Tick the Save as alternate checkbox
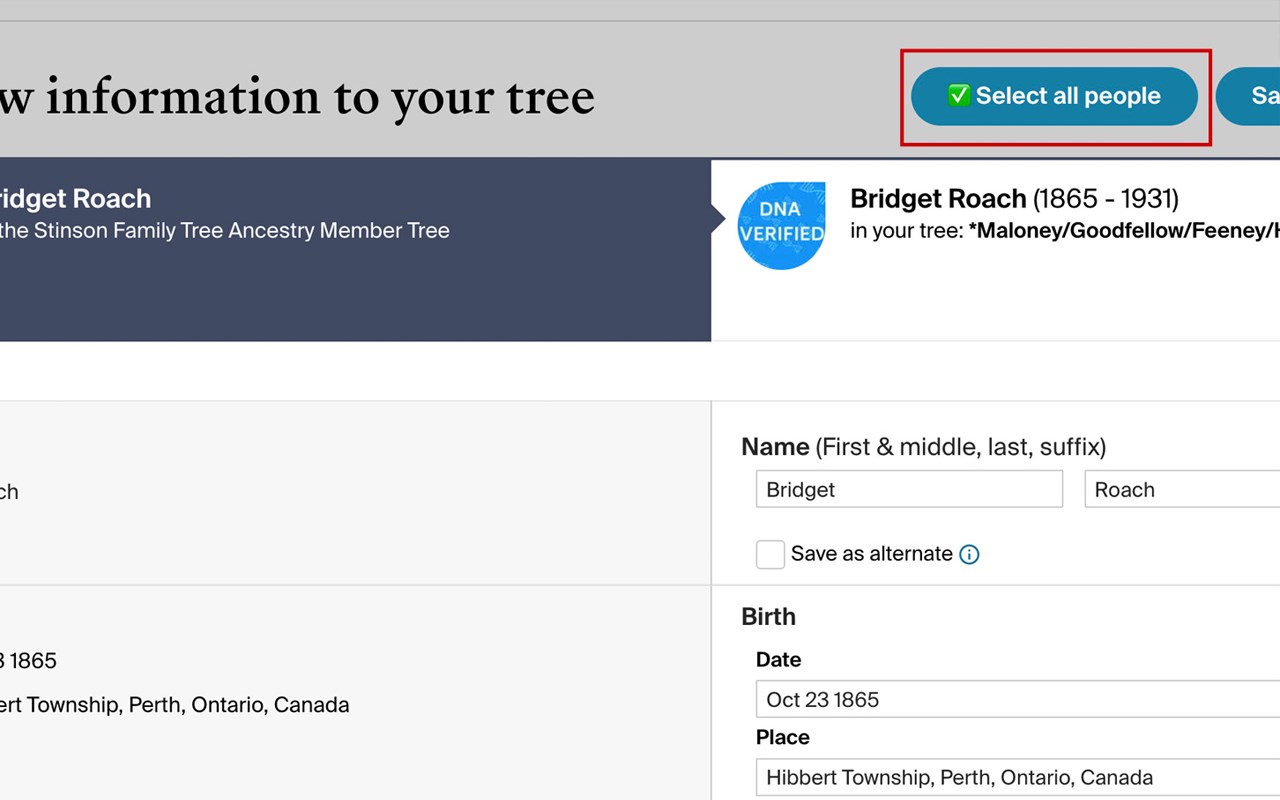1280x800 pixels. pos(770,554)
